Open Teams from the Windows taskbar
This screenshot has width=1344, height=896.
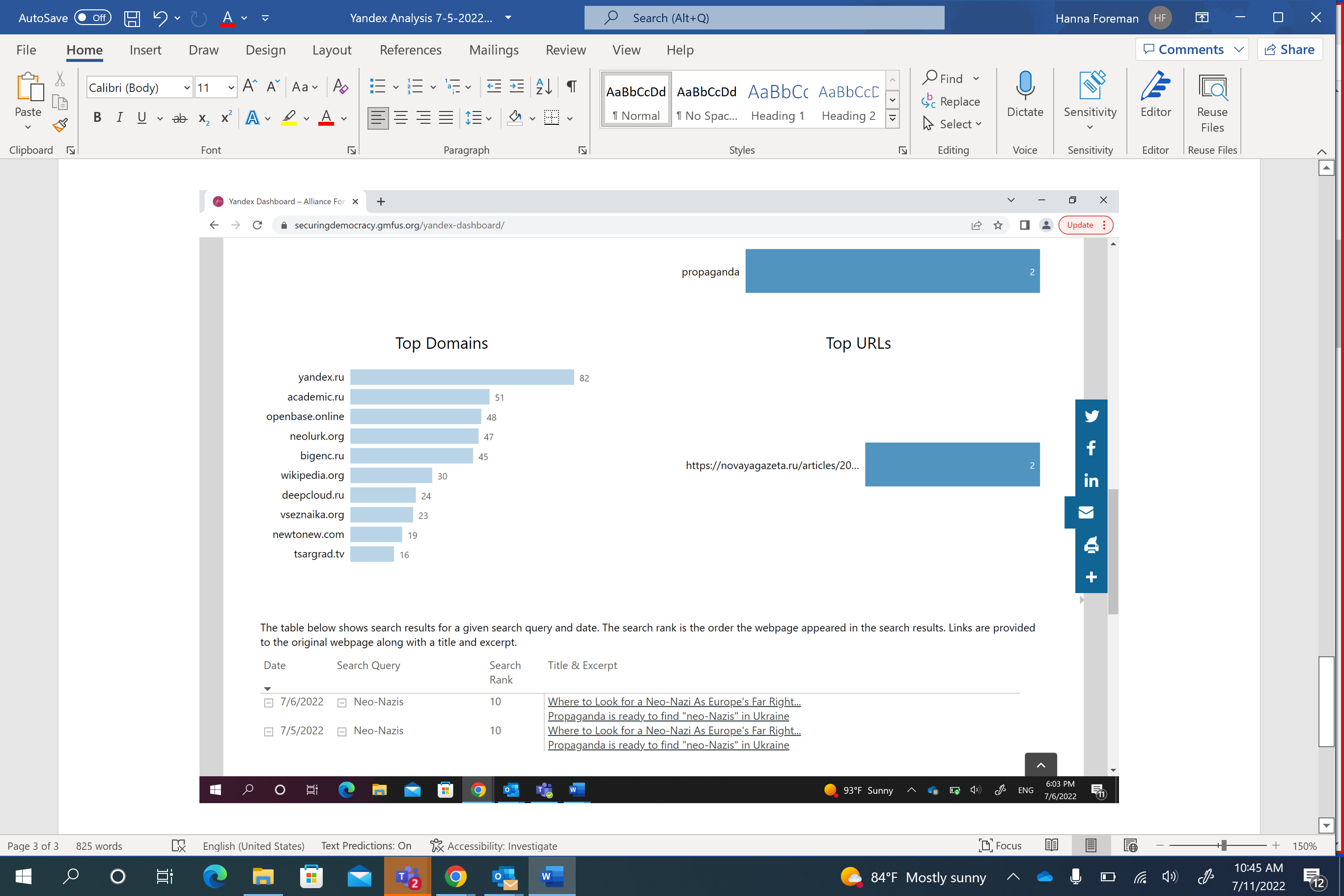pos(407,876)
